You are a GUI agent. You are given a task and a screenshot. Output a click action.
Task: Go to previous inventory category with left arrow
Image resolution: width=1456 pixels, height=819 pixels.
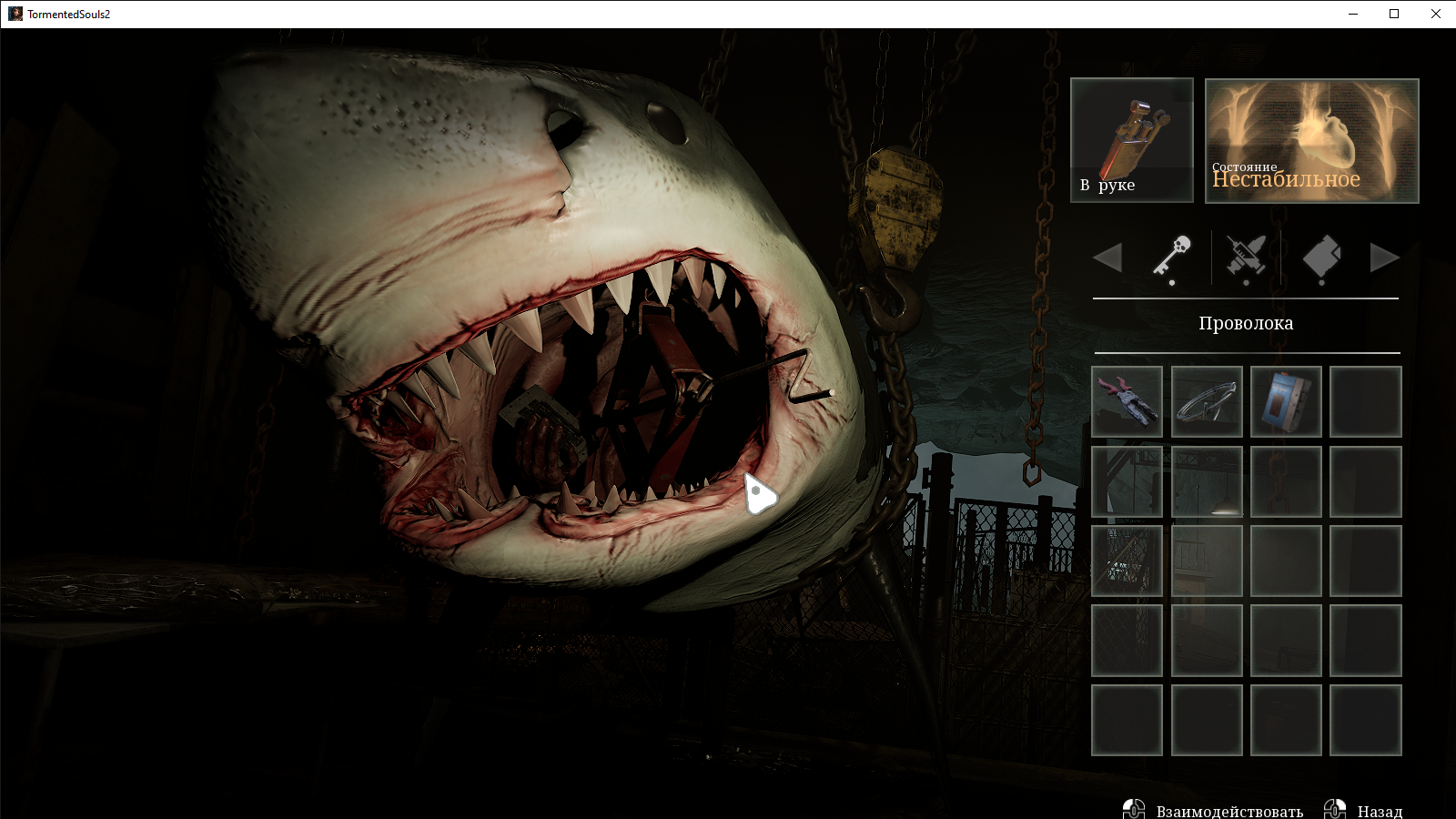coord(1107,258)
